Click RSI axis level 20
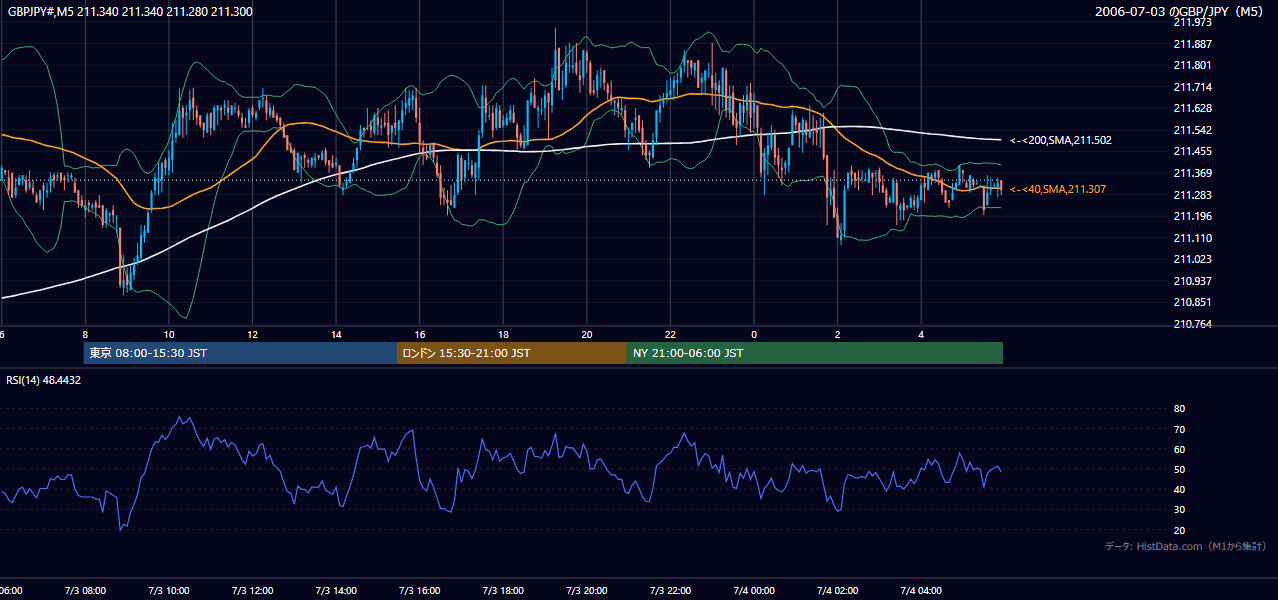 pos(1179,530)
